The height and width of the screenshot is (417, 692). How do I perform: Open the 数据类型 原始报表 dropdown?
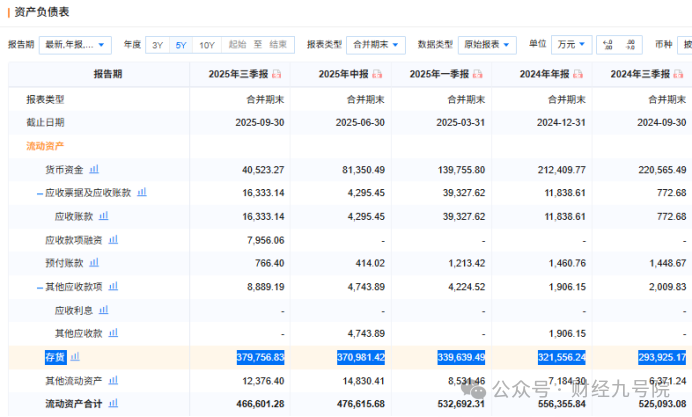(487, 45)
